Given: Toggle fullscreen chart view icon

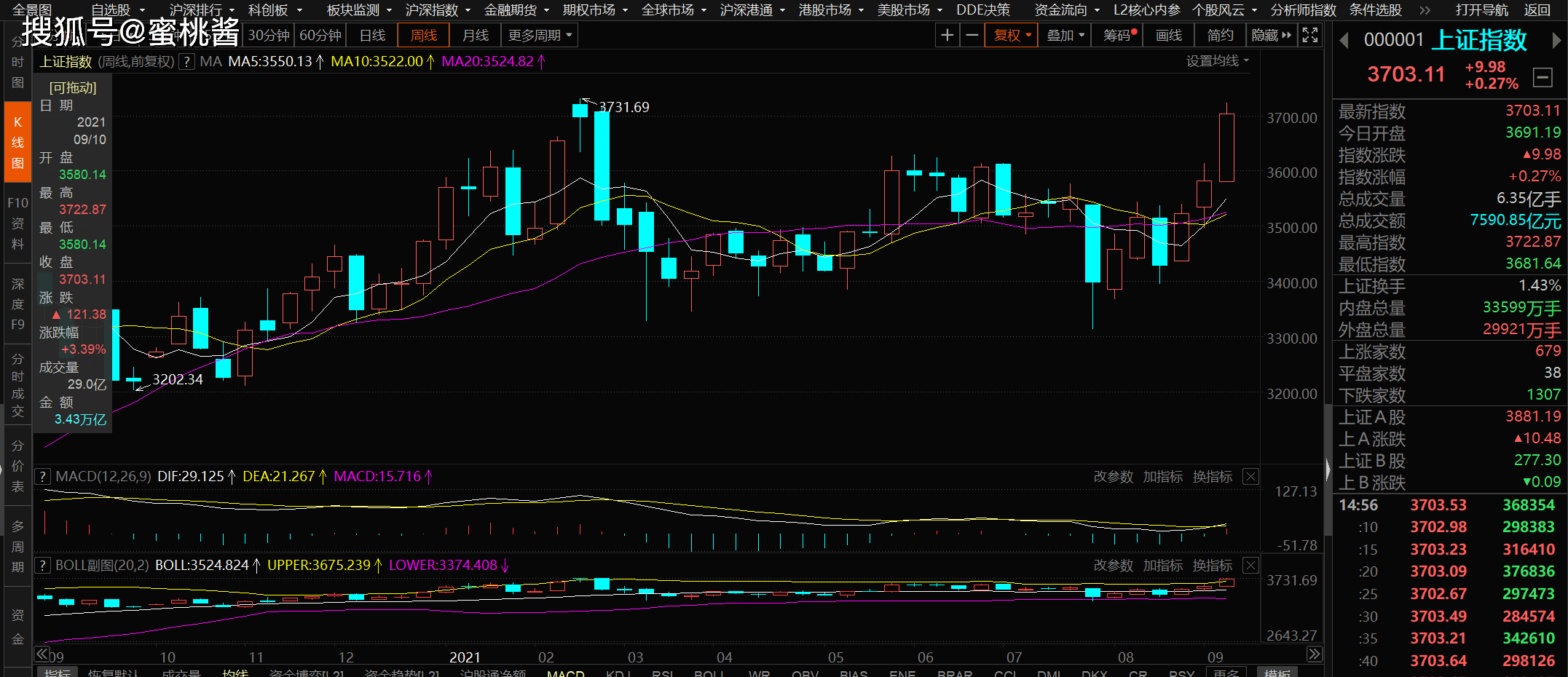Looking at the screenshot, I should [1309, 35].
